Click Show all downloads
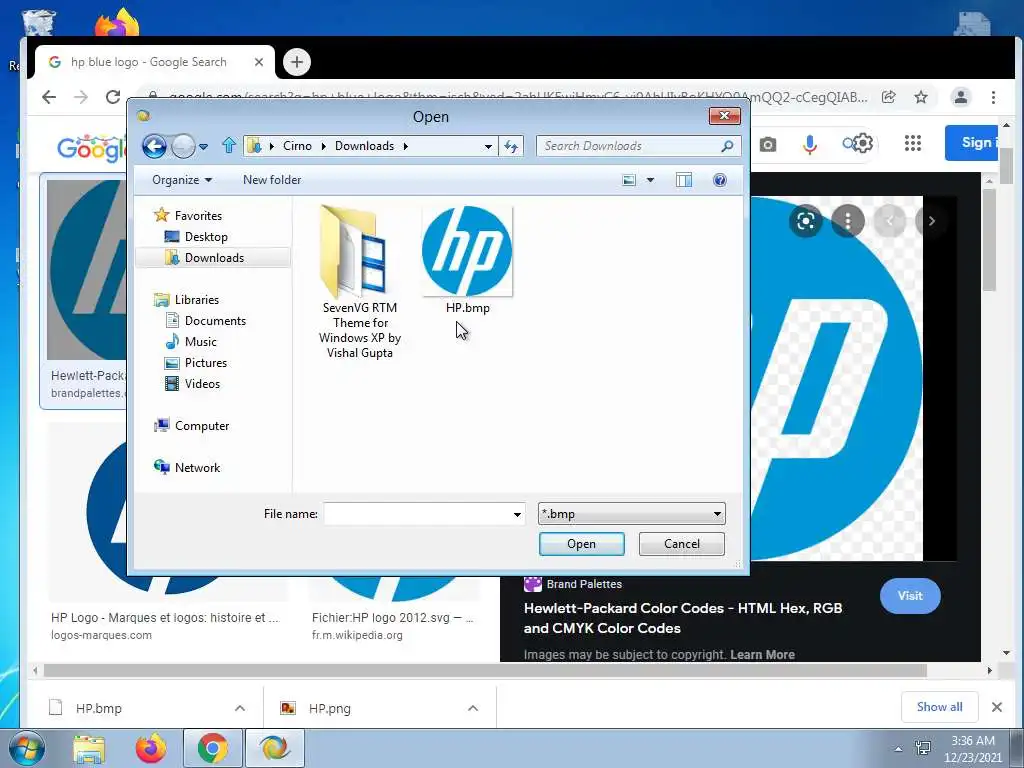The image size is (1024, 768). pyautogui.click(x=939, y=707)
